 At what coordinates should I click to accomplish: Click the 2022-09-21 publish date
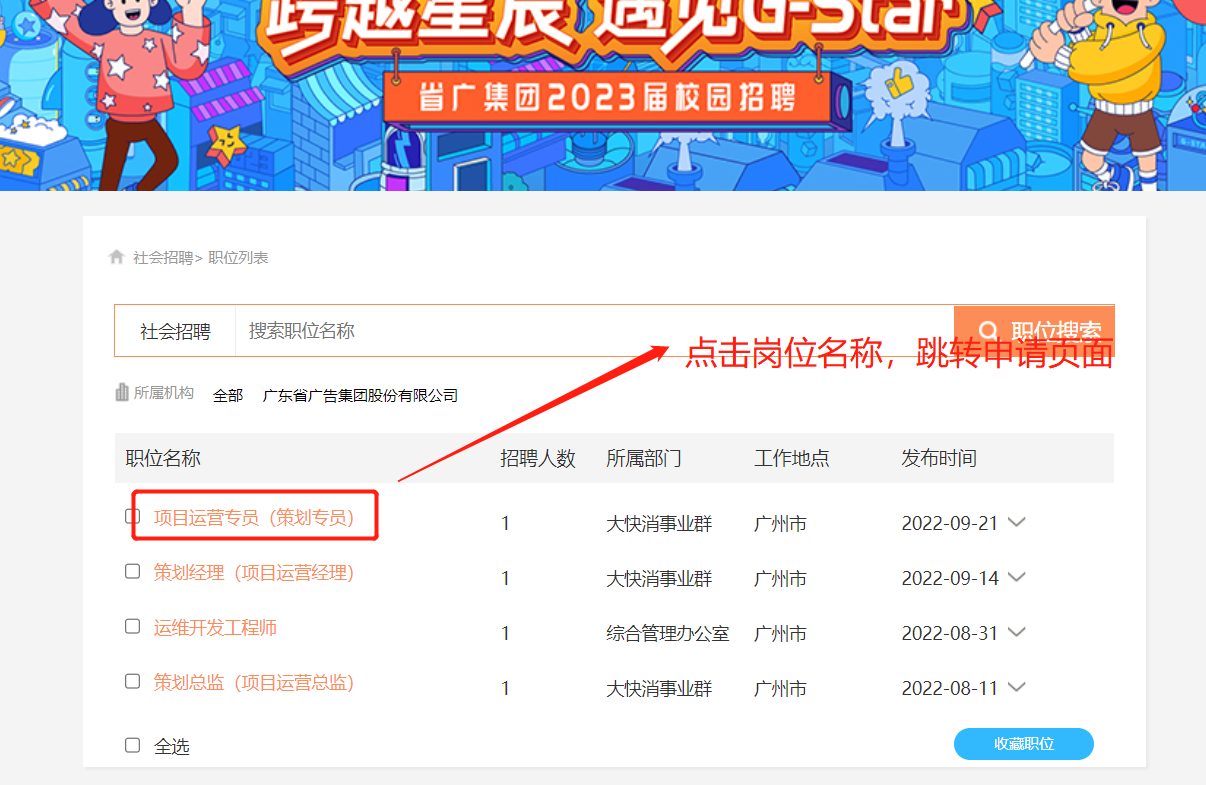pos(950,523)
